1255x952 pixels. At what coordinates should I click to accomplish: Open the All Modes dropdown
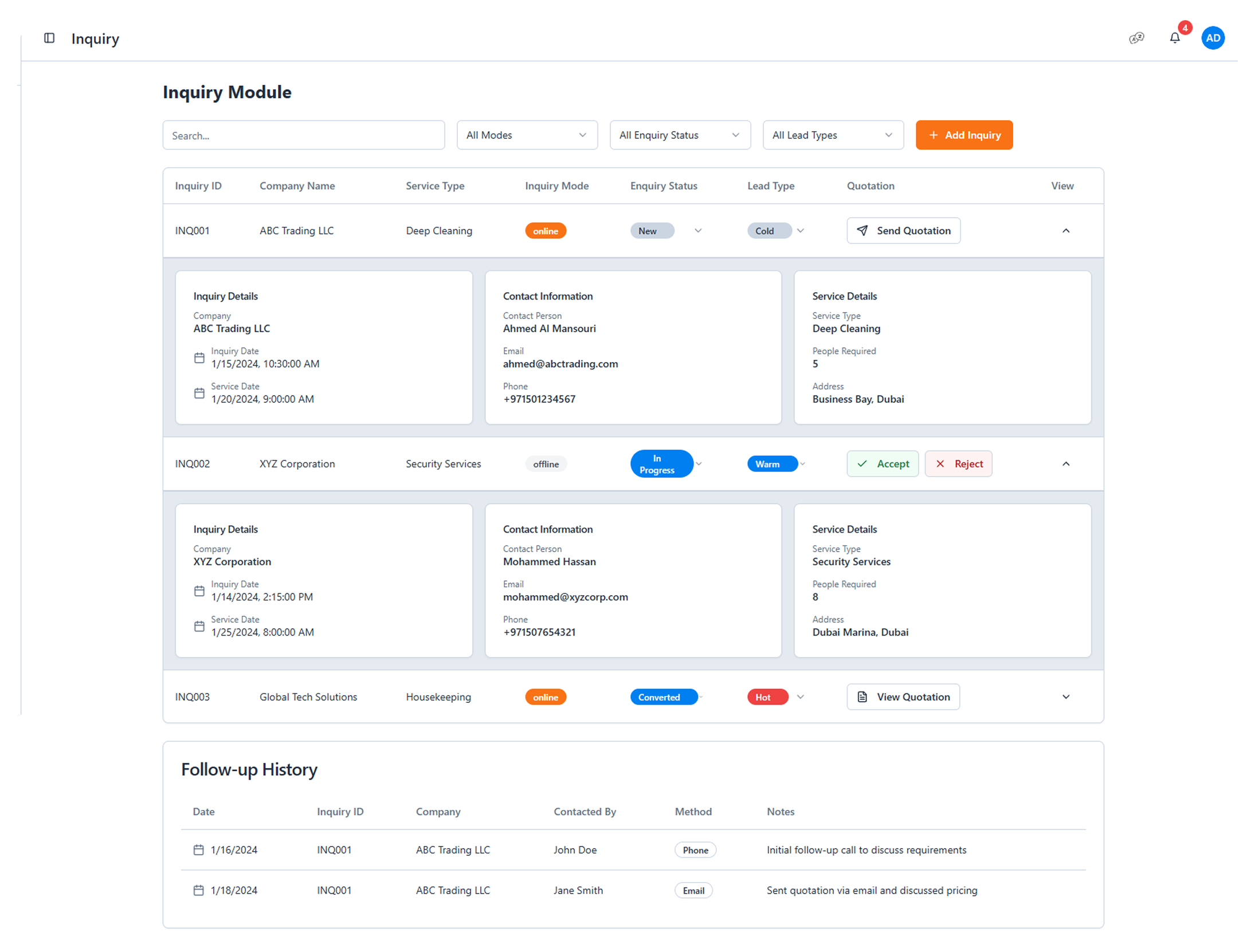pos(527,135)
